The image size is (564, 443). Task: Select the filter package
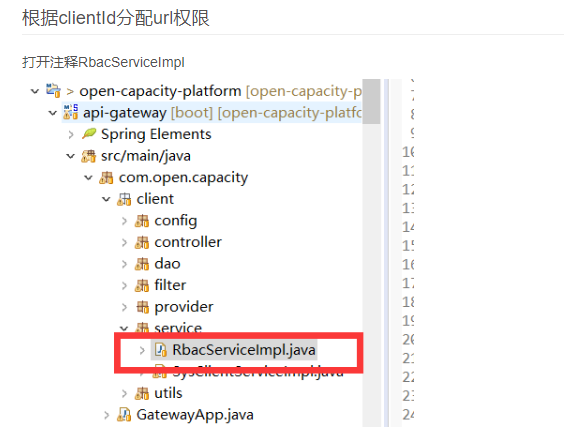[x=170, y=286]
